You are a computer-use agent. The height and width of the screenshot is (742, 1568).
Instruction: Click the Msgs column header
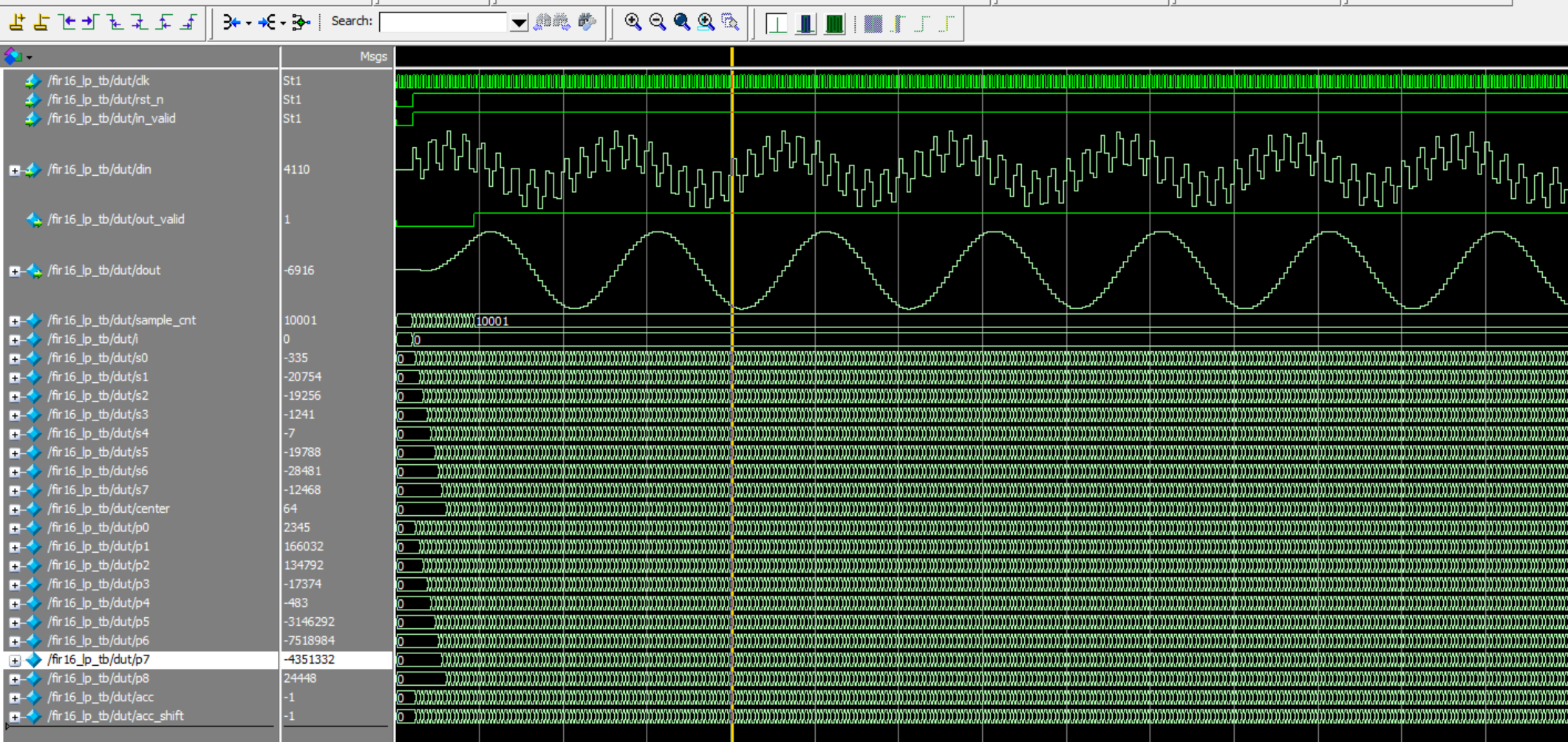(x=373, y=56)
